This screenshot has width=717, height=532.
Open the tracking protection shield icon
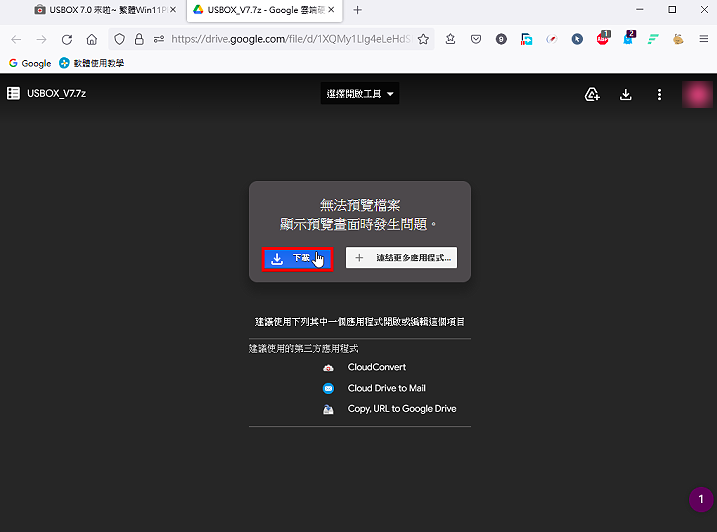(x=119, y=39)
